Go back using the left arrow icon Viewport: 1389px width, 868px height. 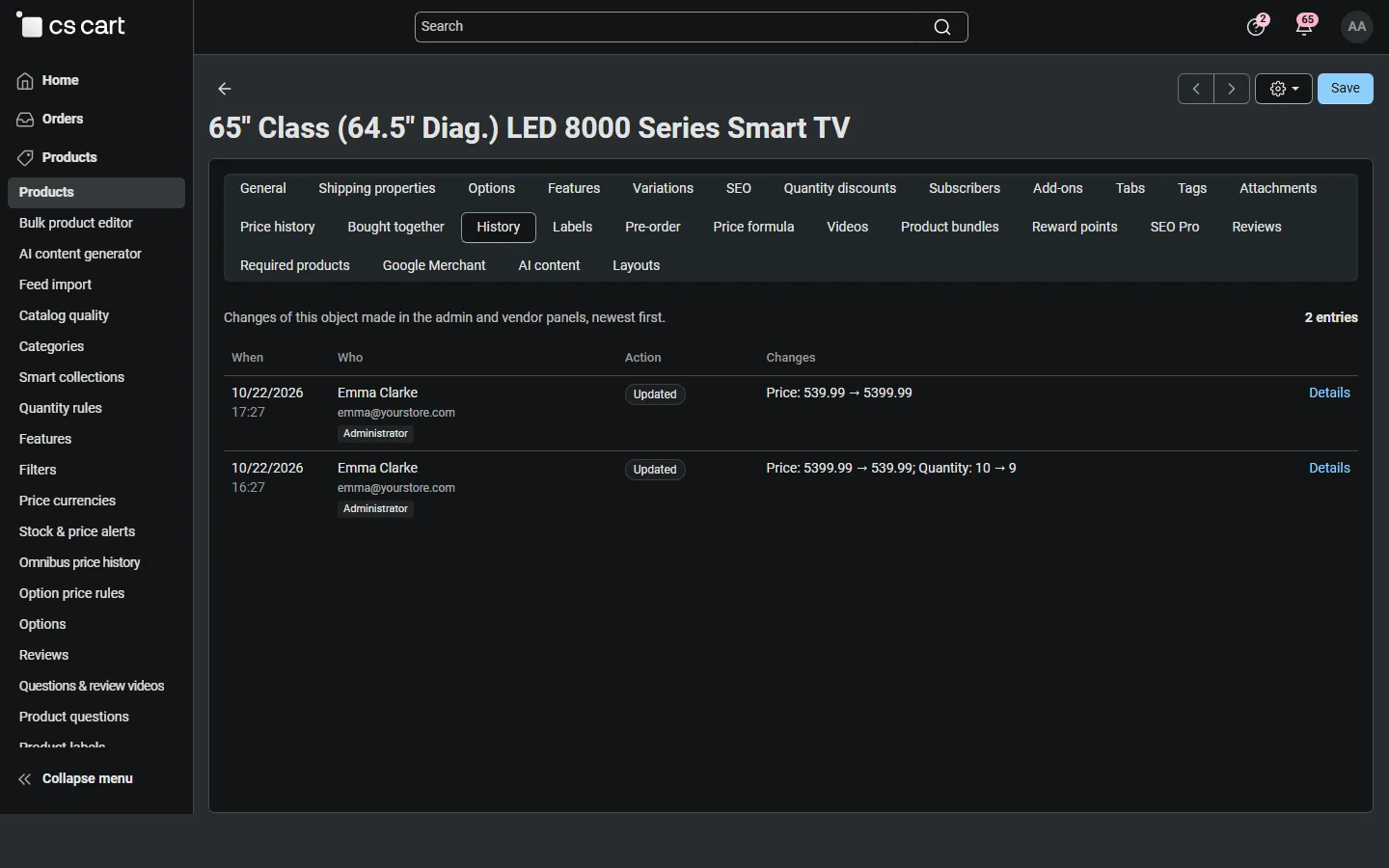click(225, 89)
